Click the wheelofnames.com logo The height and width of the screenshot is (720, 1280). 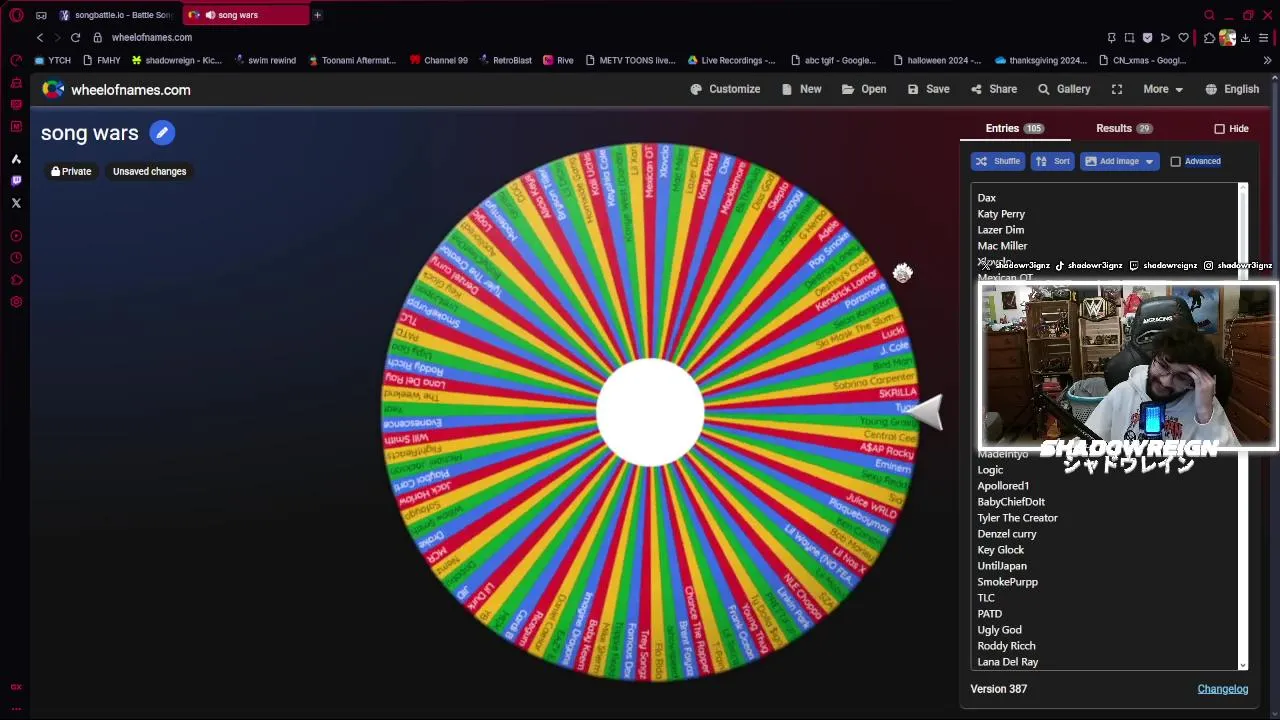(x=116, y=90)
